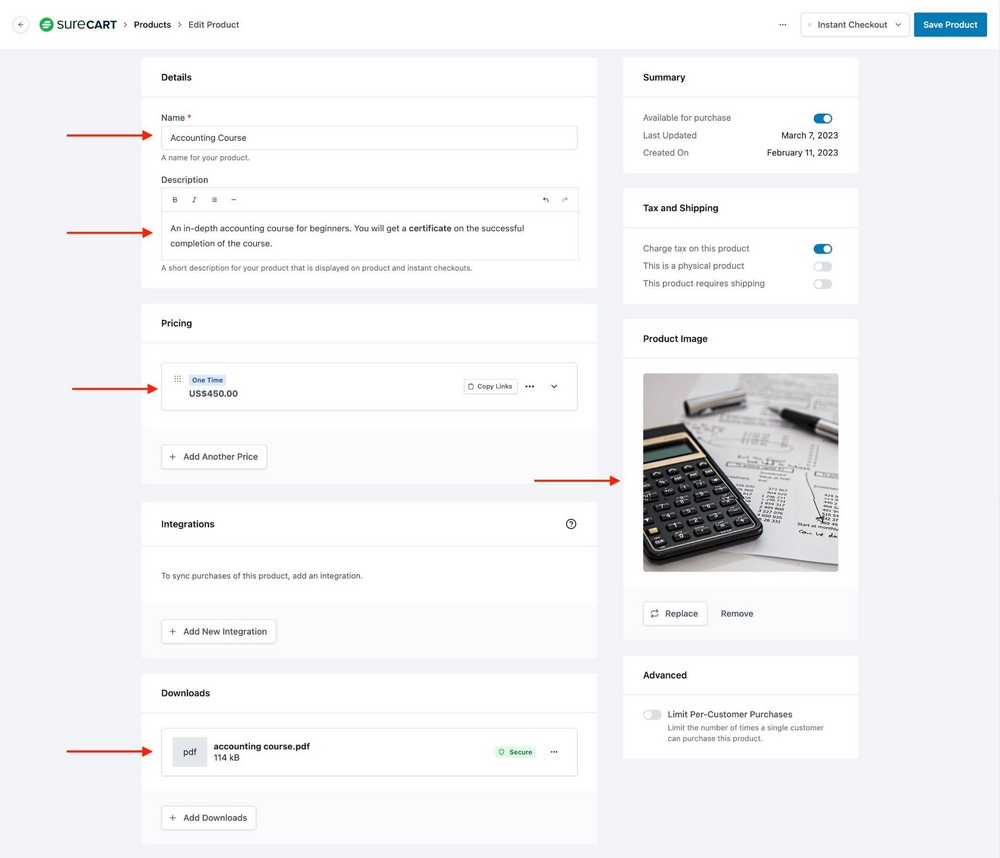Enable This is a physical product
This screenshot has height=858, width=1000.
pyautogui.click(x=822, y=266)
